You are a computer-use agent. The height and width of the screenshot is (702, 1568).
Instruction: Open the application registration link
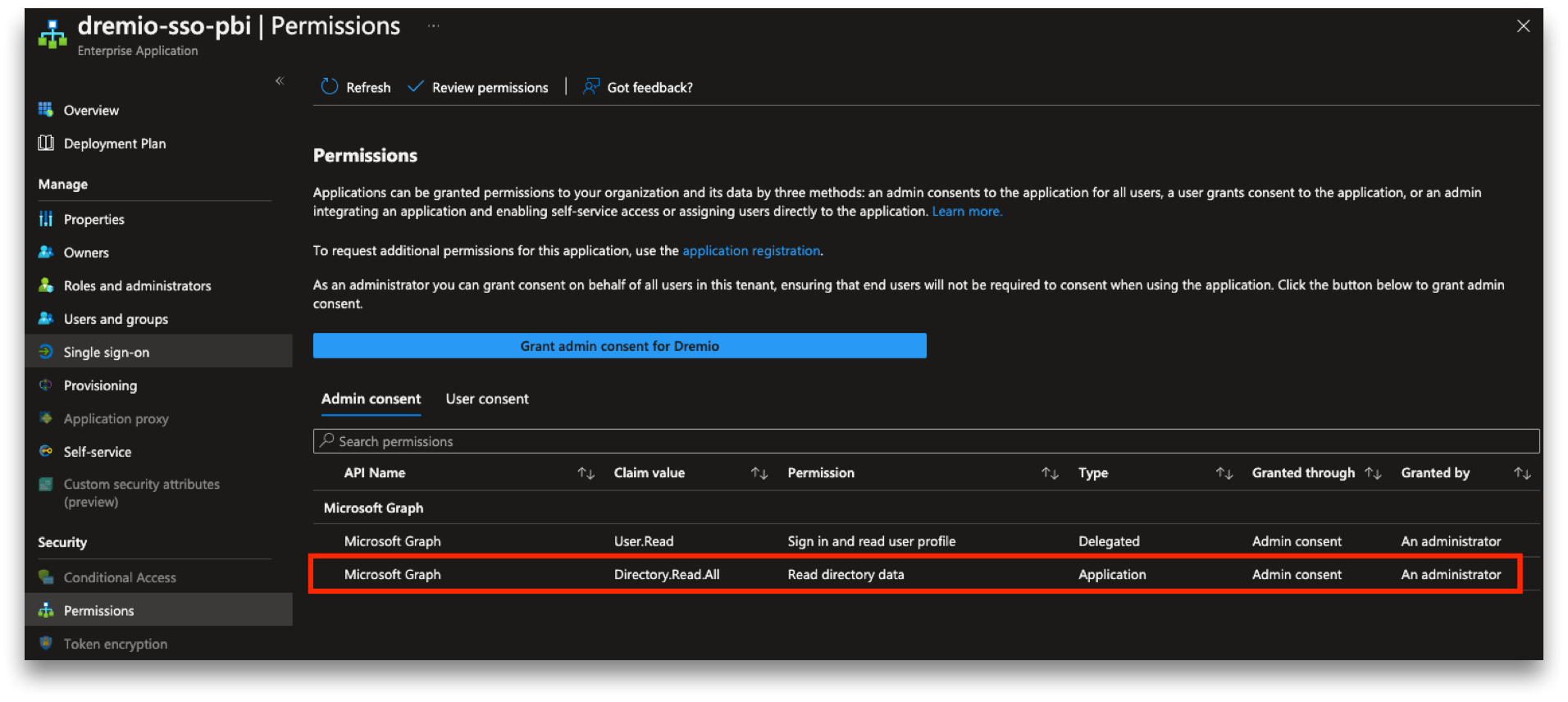(751, 251)
